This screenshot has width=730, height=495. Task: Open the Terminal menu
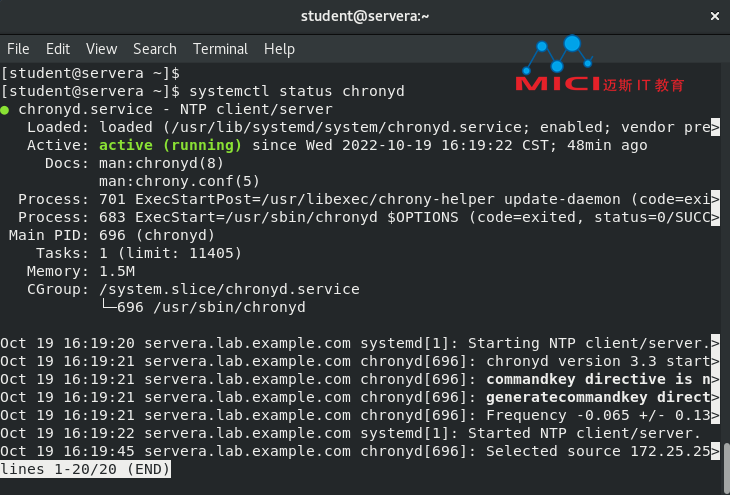(x=220, y=49)
